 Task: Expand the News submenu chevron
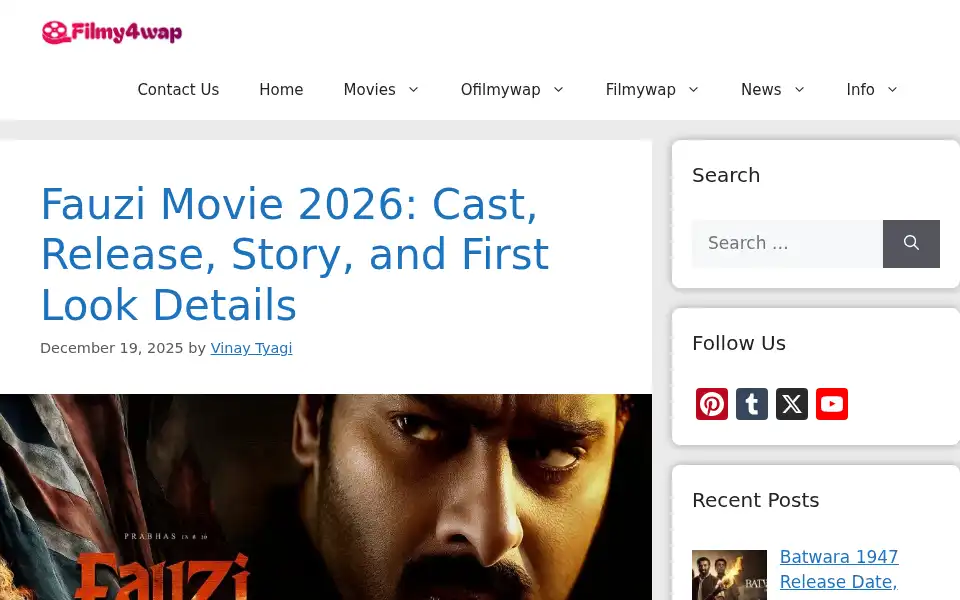point(799,90)
